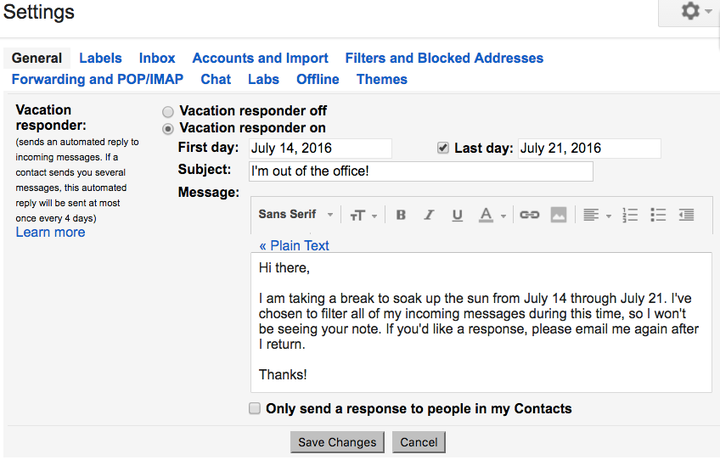Viewport: 720px width, 460px height.
Task: Insert an image into the message
Action: coord(558,215)
